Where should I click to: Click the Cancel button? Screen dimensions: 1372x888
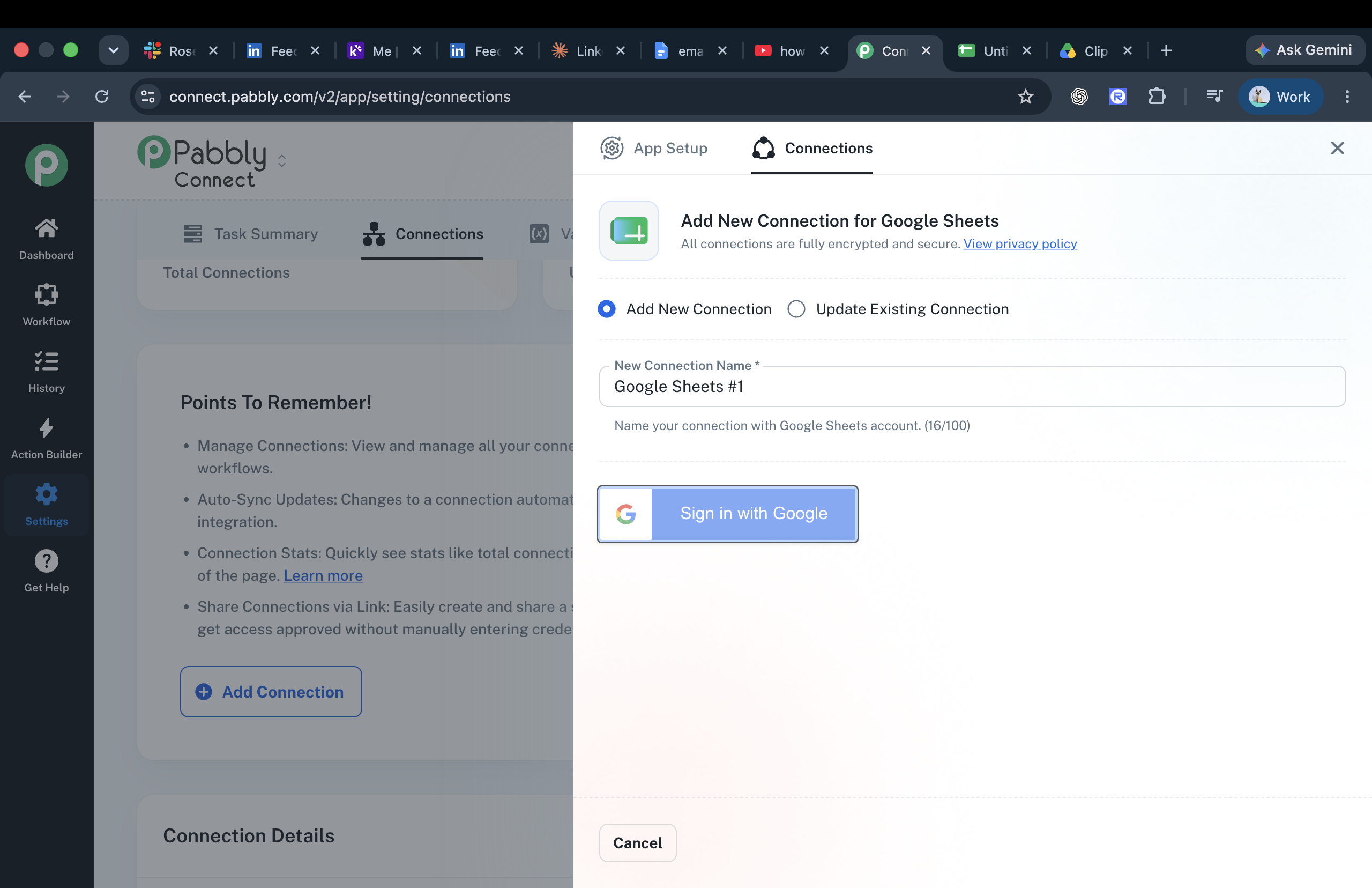coord(637,842)
